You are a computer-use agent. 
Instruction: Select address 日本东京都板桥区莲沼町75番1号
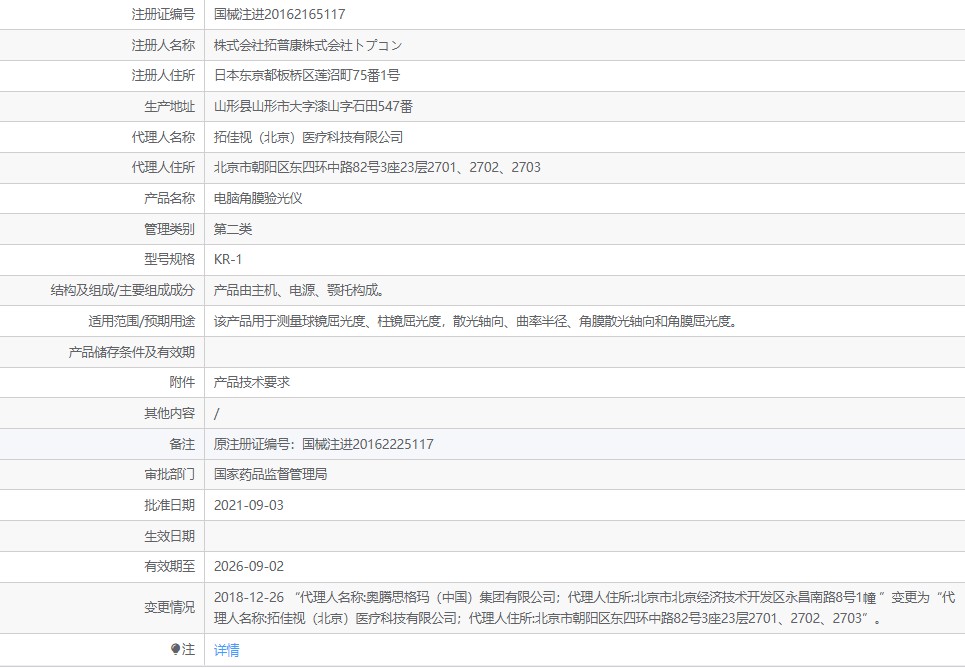coord(306,75)
